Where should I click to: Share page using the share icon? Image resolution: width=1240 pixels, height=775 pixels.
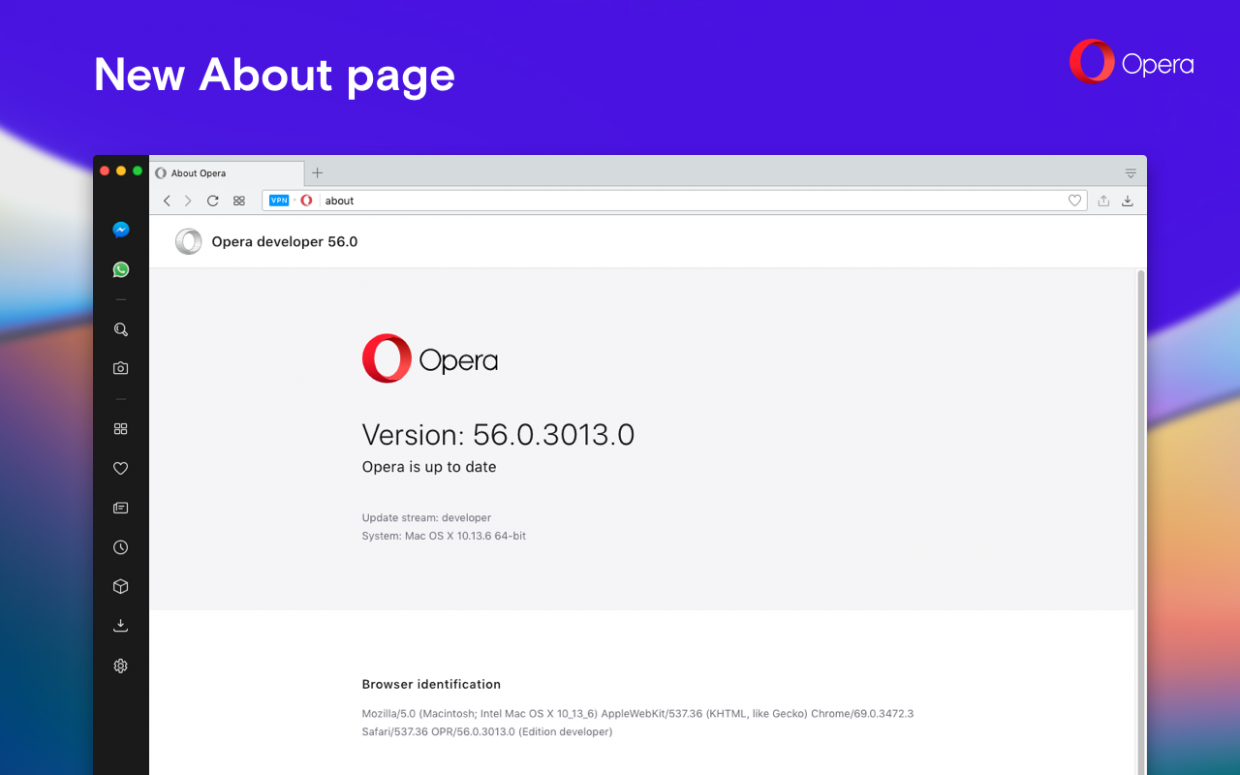(1104, 201)
